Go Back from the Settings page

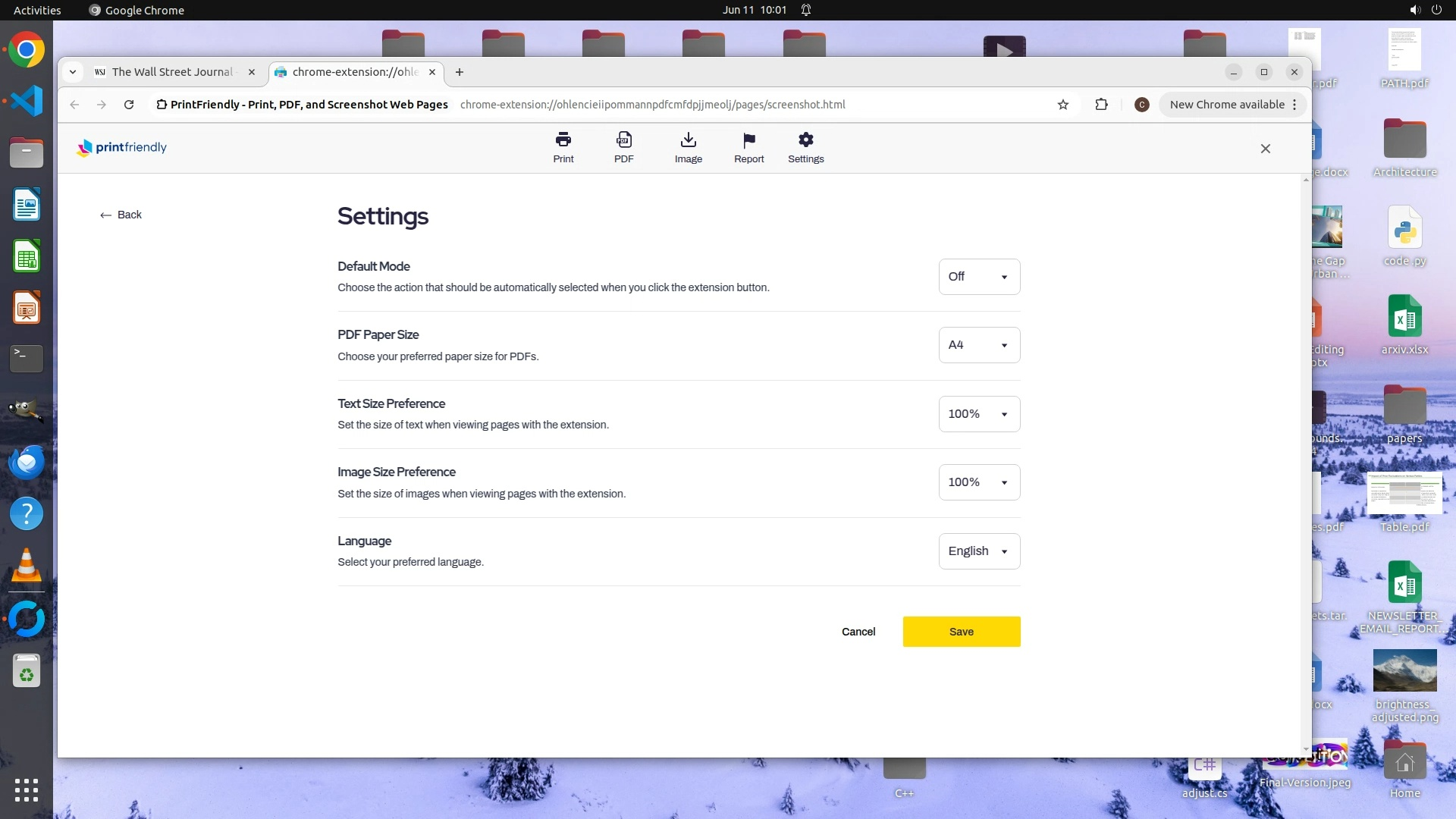point(121,215)
